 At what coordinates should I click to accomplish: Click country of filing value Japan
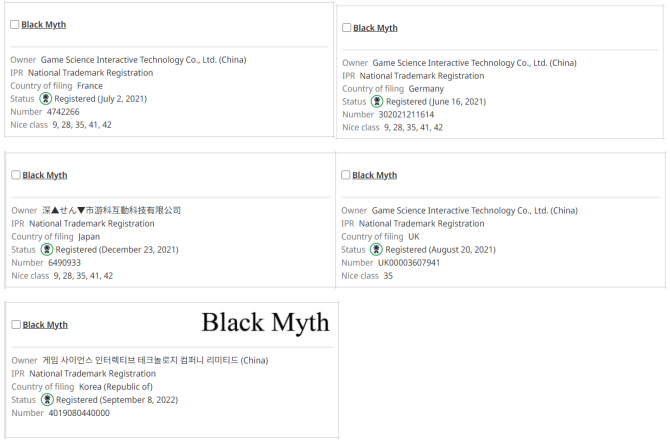point(89,237)
